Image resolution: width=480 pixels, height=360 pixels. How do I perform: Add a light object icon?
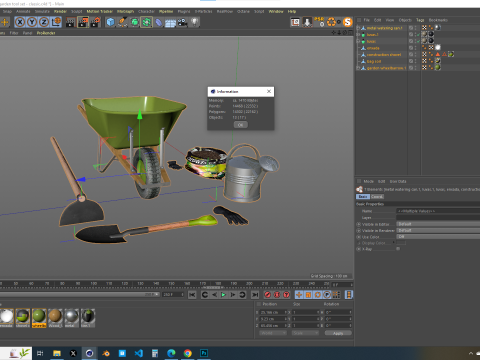pos(194,22)
